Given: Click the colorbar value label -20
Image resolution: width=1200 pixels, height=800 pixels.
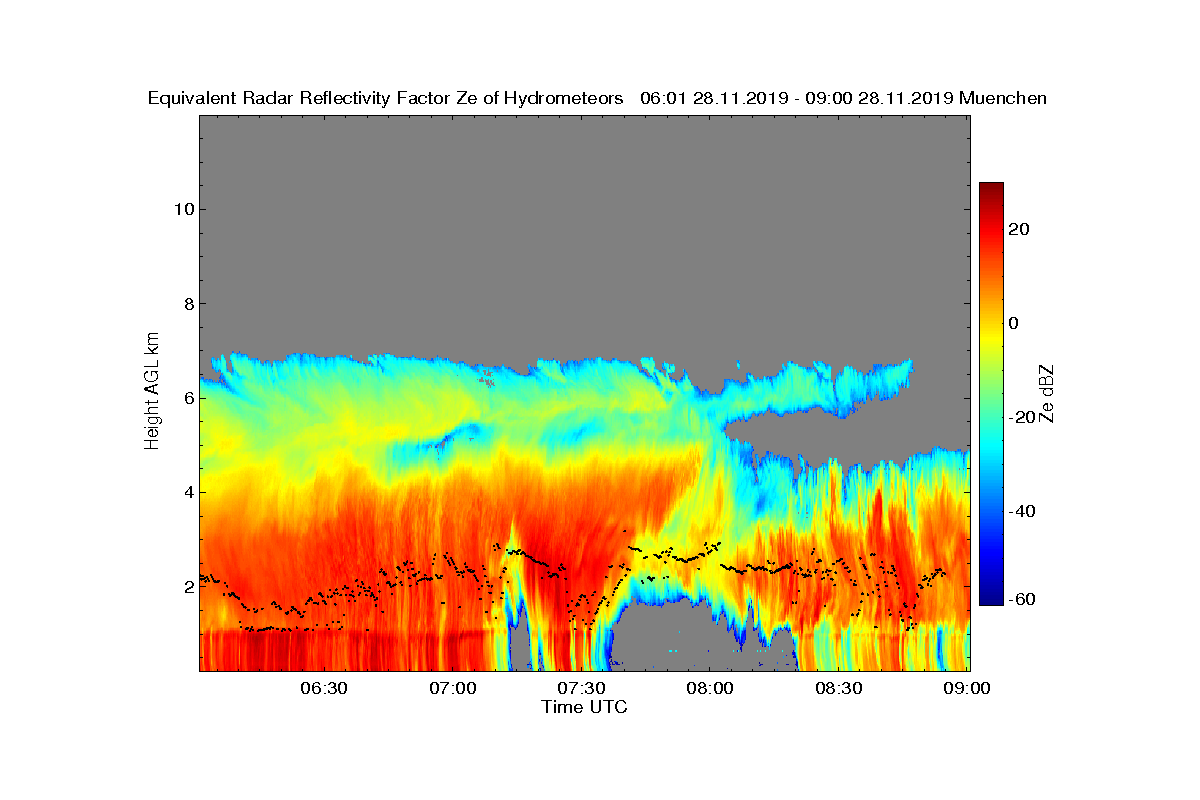Looking at the screenshot, I should tap(1022, 418).
